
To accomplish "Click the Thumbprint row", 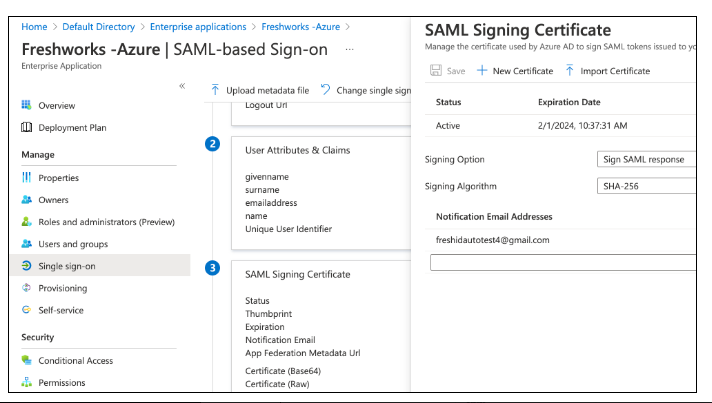I will (268, 314).
